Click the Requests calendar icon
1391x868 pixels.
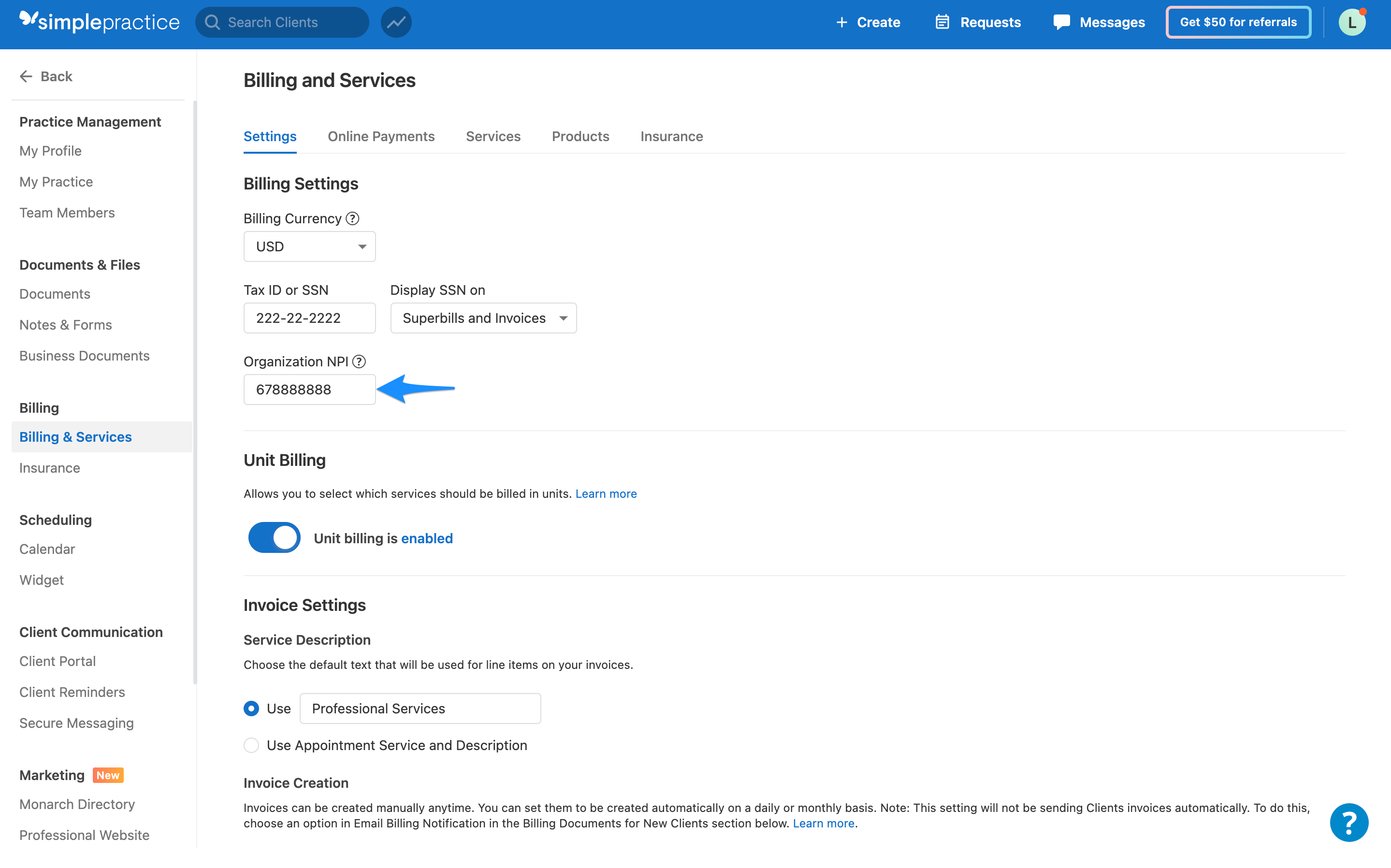pos(942,22)
